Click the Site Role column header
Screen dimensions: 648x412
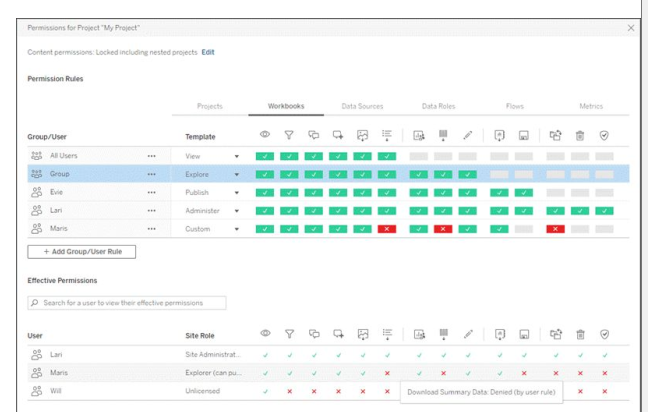(x=200, y=336)
